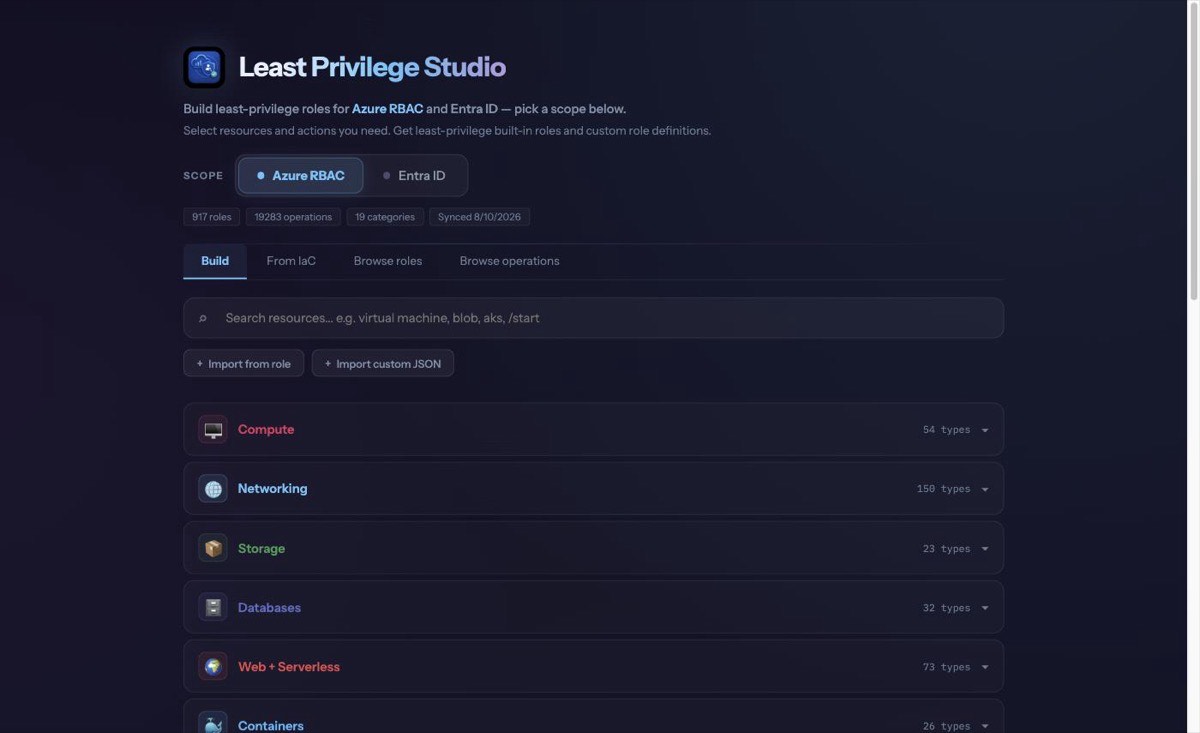Click the Containers category title
Screen dimensions: 1200x733
(x=271, y=726)
